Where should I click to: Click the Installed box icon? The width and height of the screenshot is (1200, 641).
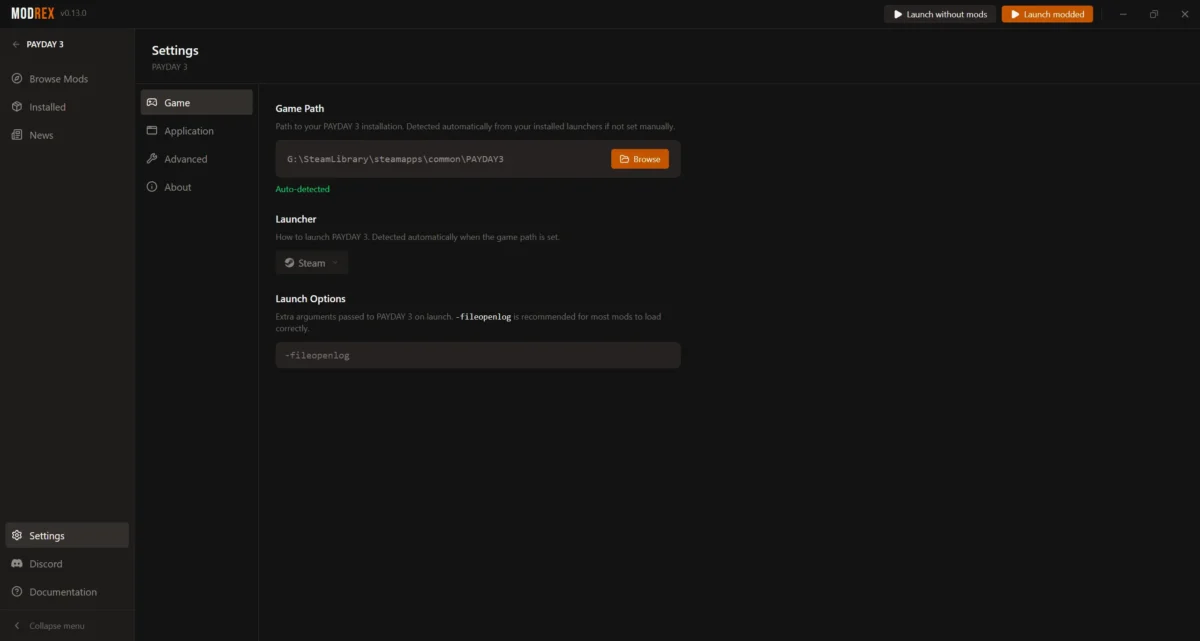[17, 107]
